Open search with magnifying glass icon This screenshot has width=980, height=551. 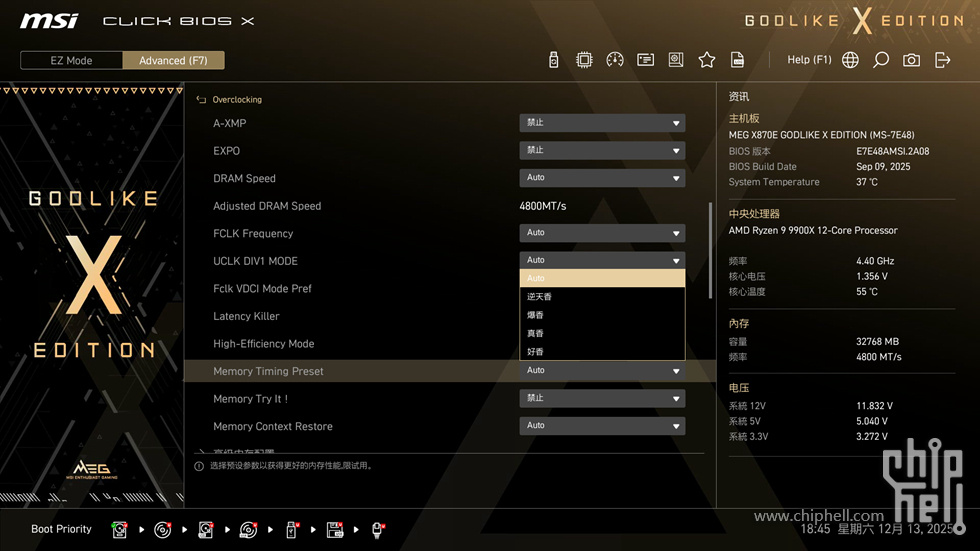tap(881, 60)
